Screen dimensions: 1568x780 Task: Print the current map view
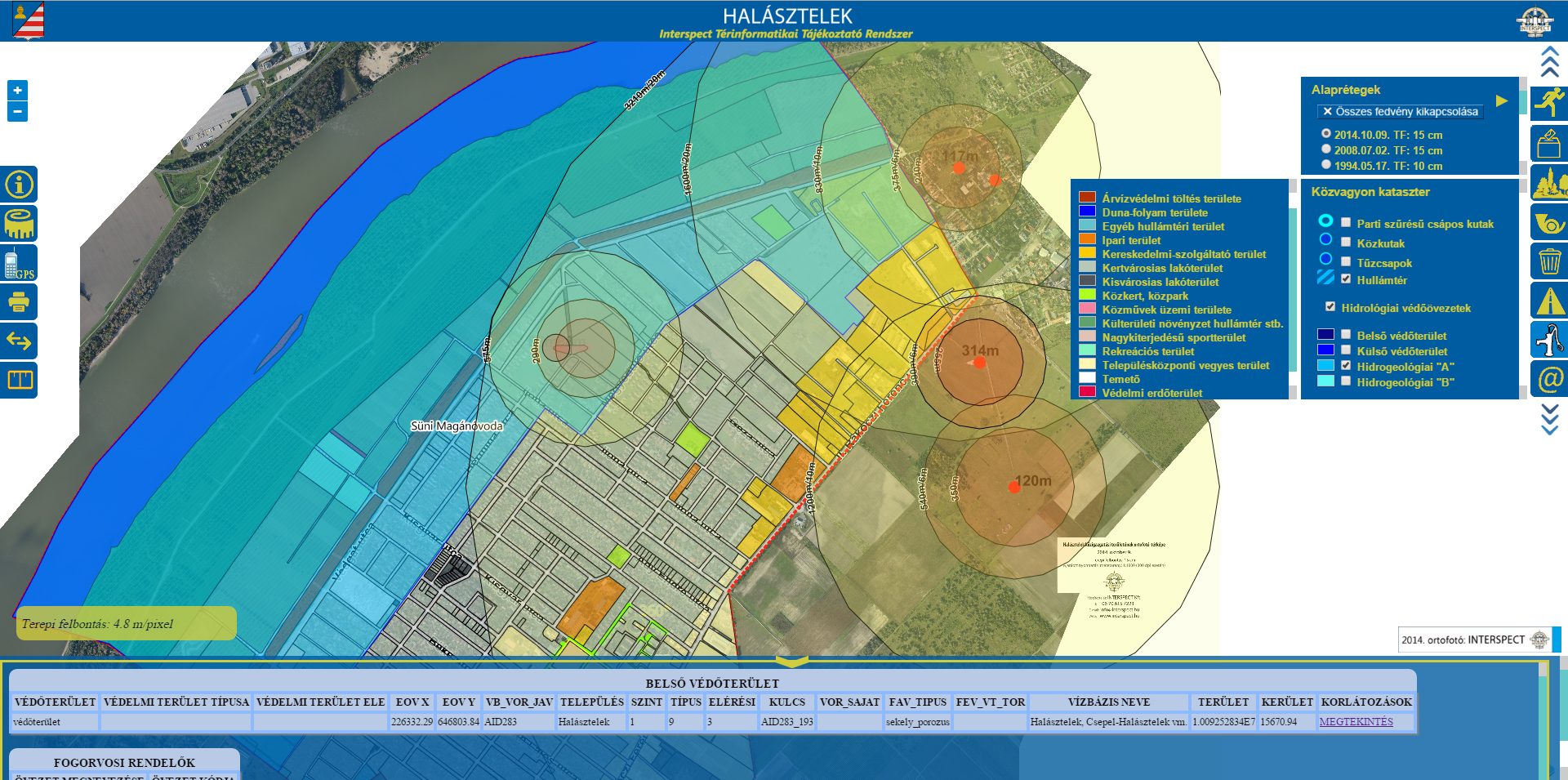click(19, 302)
